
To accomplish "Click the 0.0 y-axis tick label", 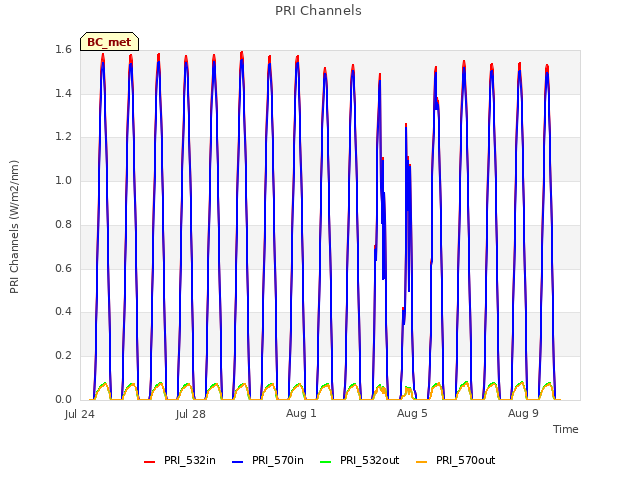I will [63, 399].
